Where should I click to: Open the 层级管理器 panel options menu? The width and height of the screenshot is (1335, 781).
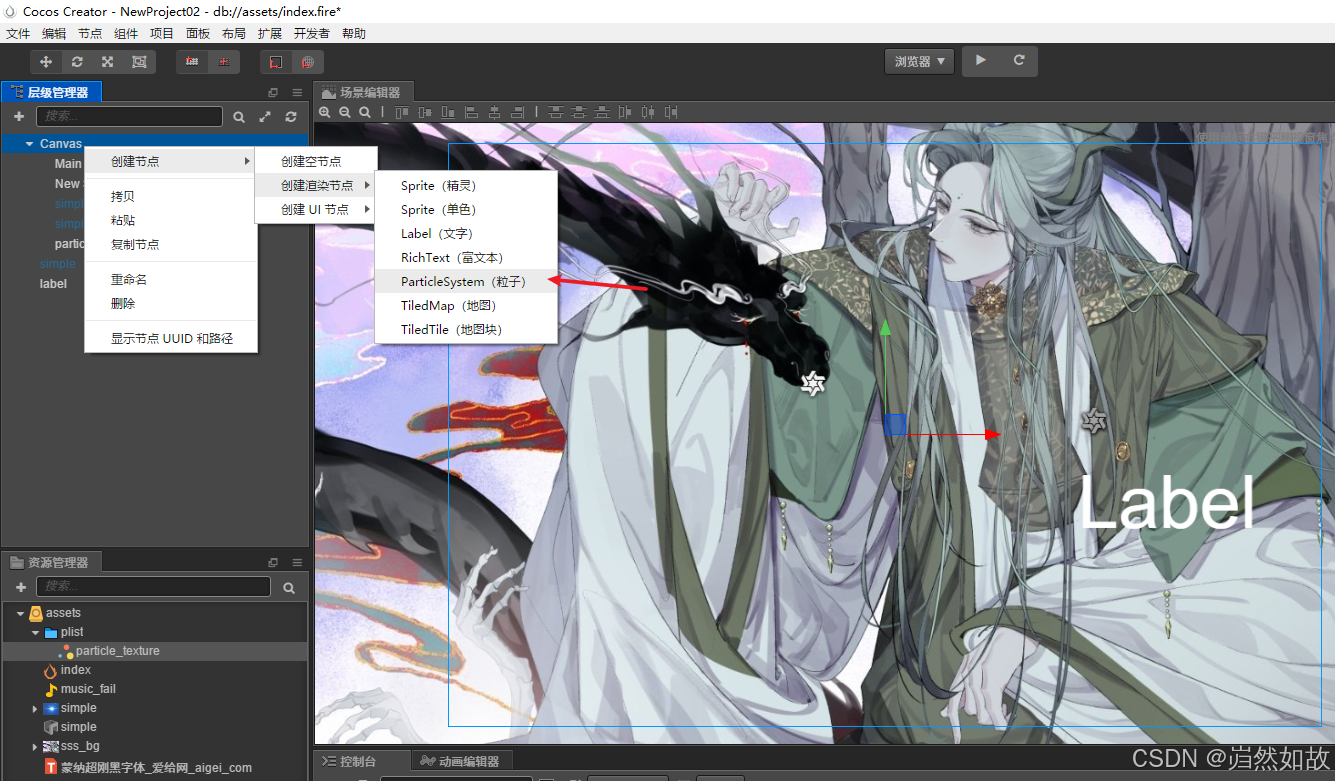[297, 93]
